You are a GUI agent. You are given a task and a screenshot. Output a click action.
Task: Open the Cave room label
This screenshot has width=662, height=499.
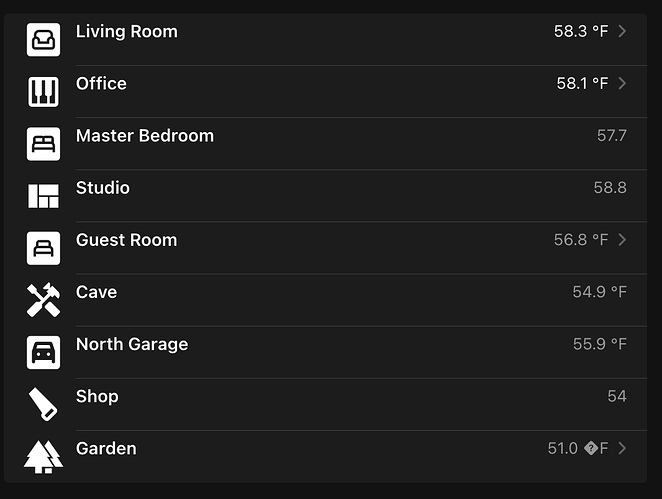pos(96,292)
